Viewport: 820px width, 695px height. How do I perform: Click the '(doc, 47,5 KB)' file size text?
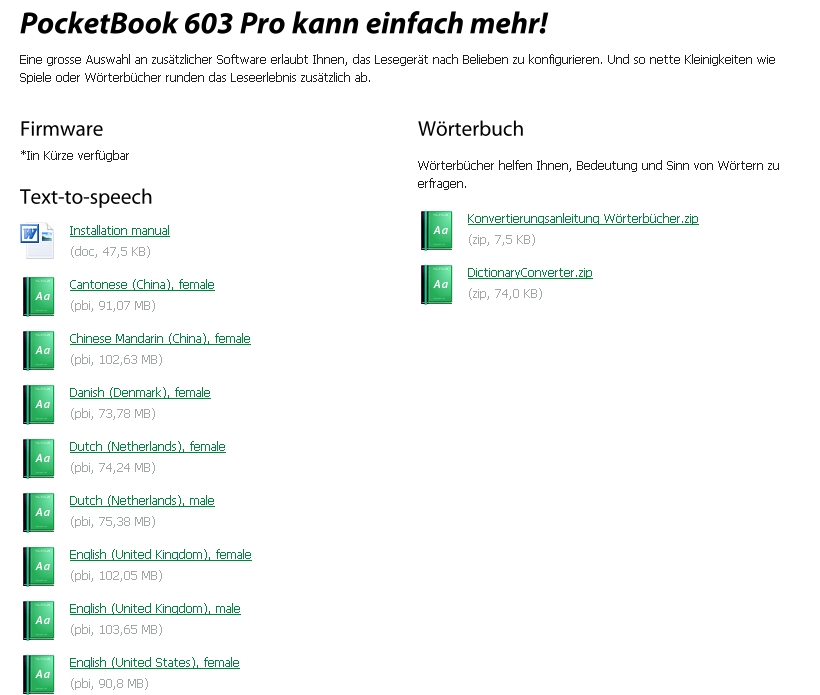tap(110, 252)
